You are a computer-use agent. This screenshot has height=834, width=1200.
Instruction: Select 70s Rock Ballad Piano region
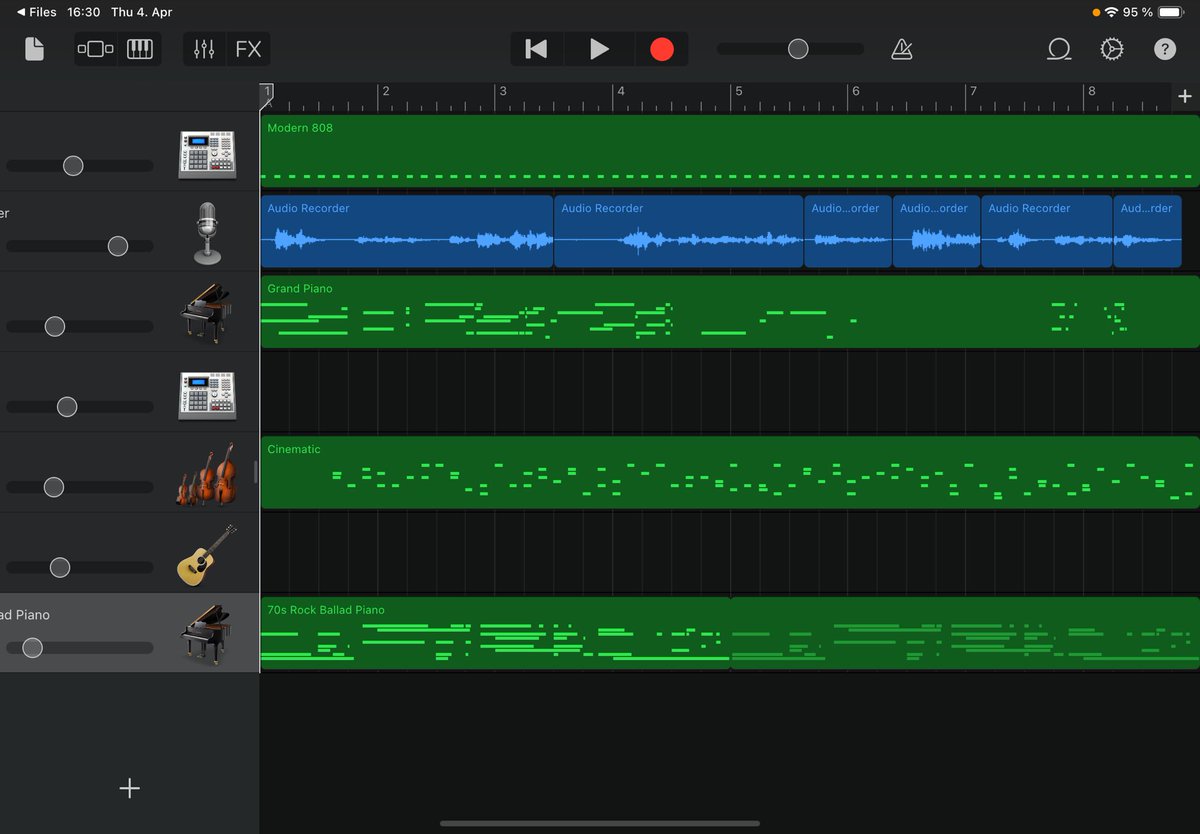(x=496, y=633)
